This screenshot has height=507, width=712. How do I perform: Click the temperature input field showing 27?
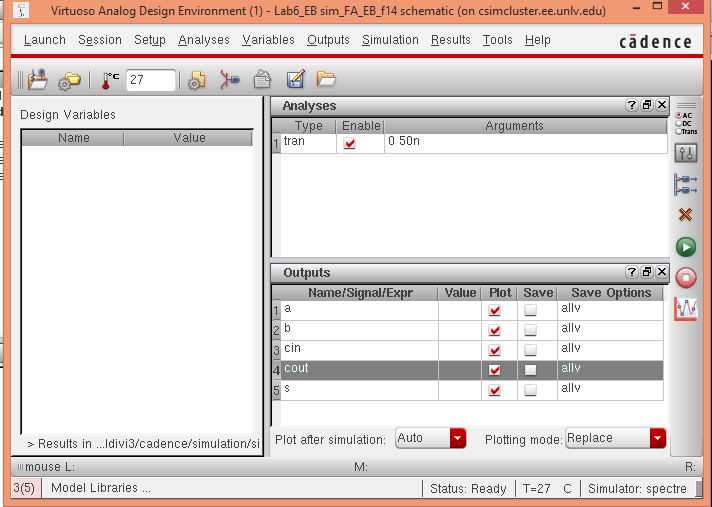pos(151,80)
